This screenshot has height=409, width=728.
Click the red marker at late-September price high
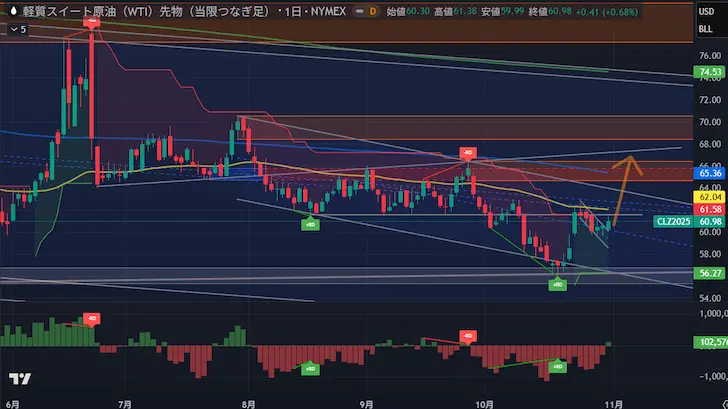pyautogui.click(x=466, y=153)
